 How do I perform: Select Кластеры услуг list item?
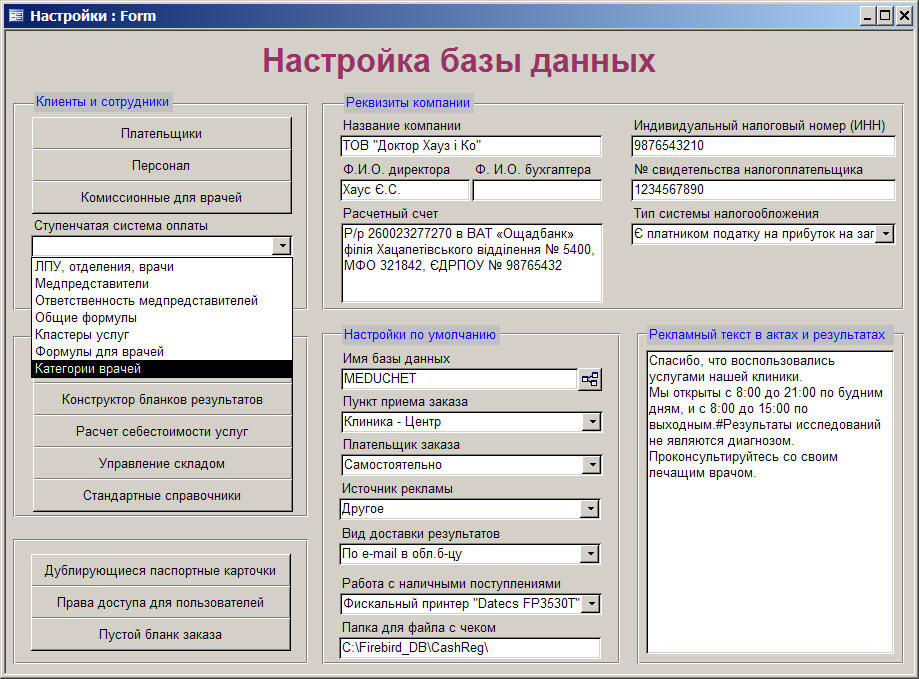click(x=162, y=335)
